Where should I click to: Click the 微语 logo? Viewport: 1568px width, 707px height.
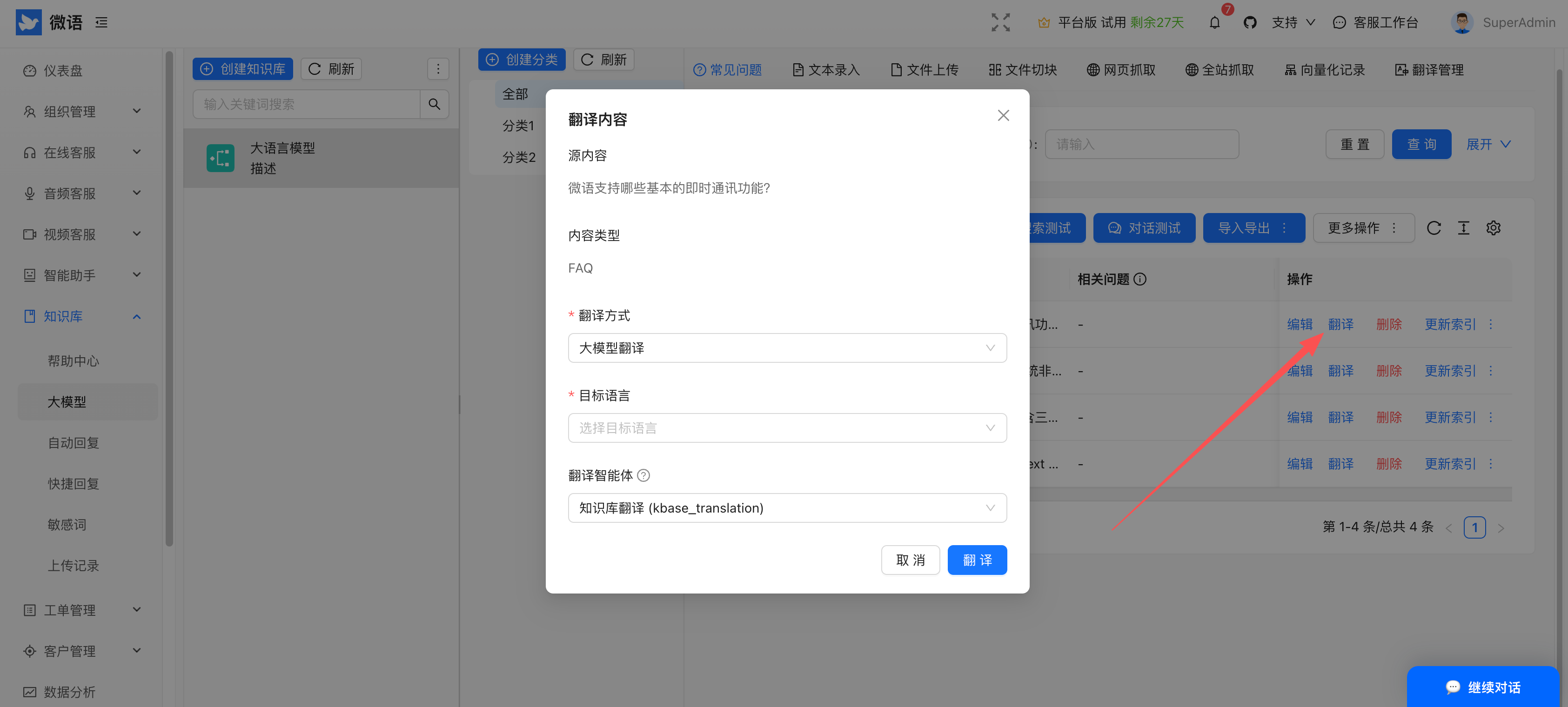tap(28, 22)
